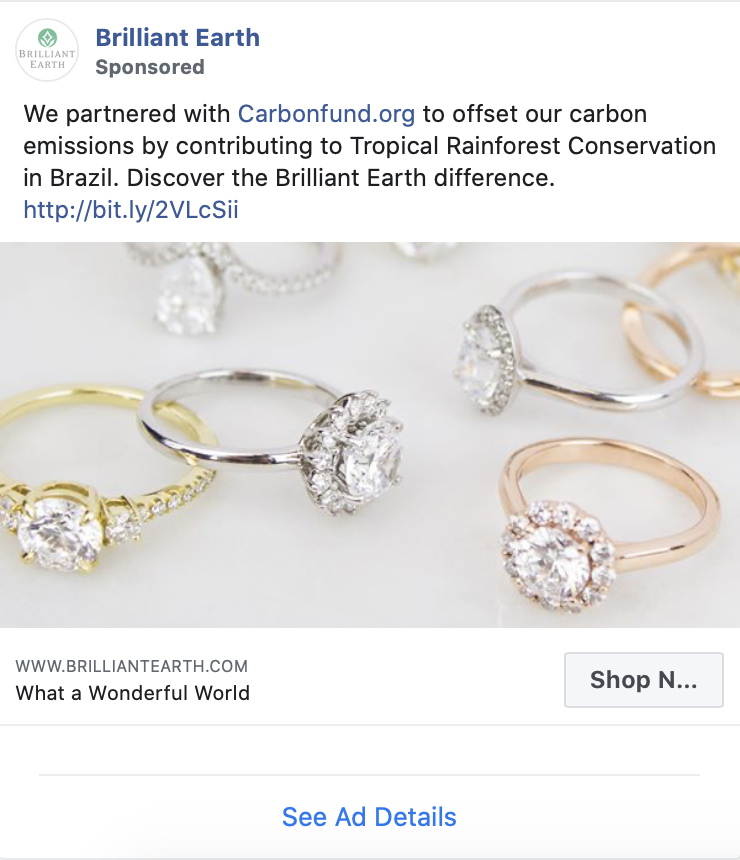Screen dimensions: 740x860
Task: Open the Brilliant Earth page name link
Action: click(x=178, y=38)
